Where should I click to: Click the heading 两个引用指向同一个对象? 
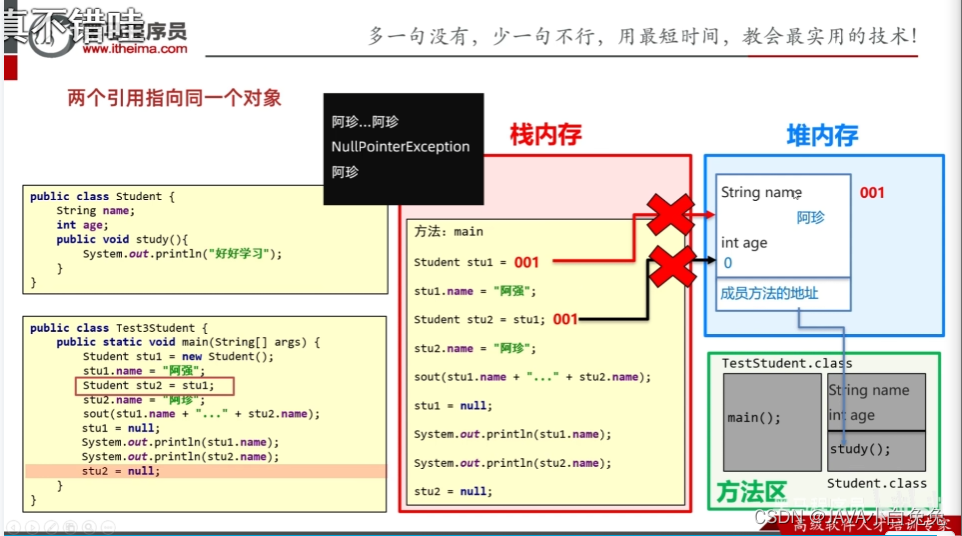pyautogui.click(x=174, y=98)
